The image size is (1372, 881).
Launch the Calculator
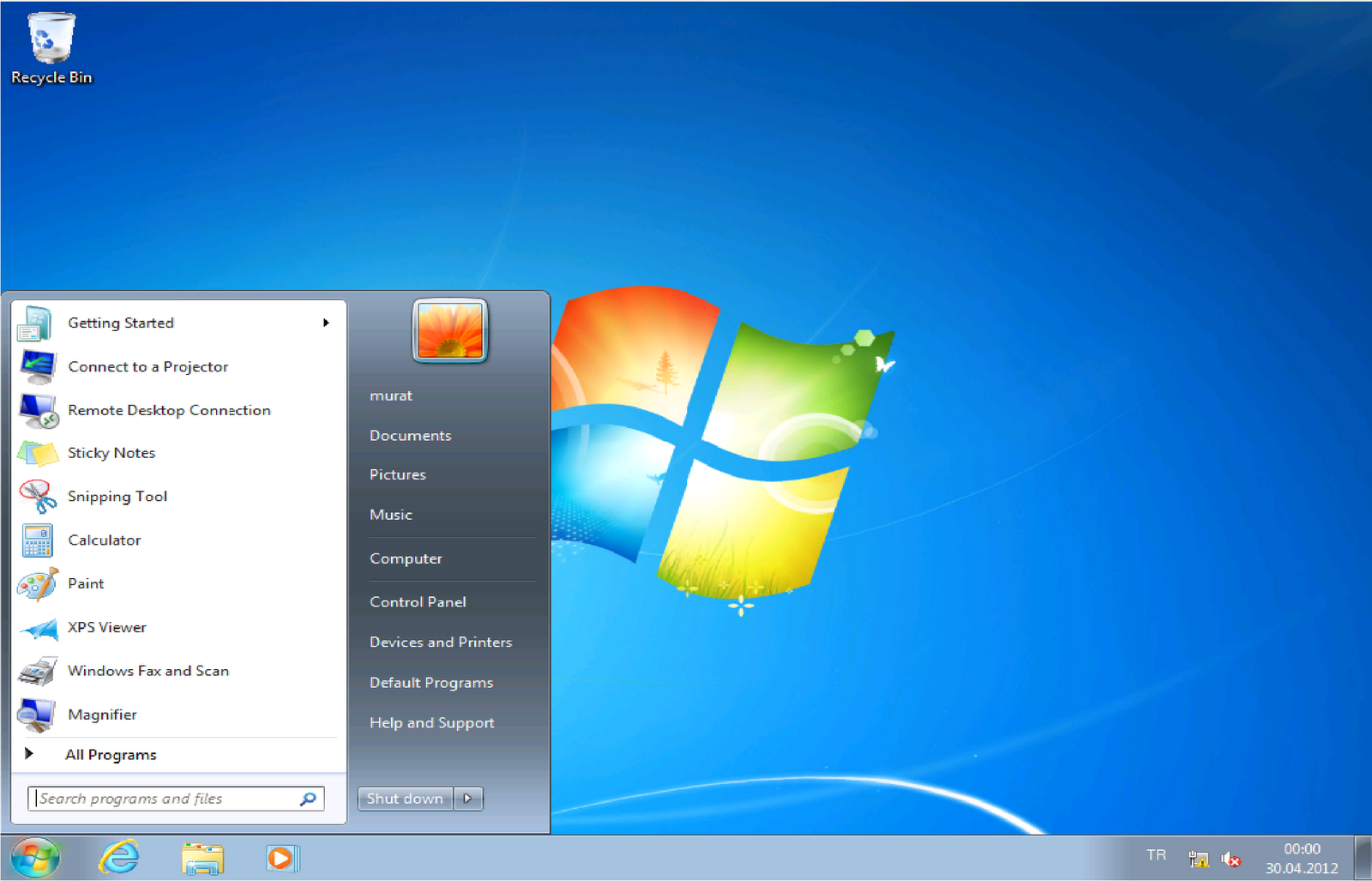[104, 540]
